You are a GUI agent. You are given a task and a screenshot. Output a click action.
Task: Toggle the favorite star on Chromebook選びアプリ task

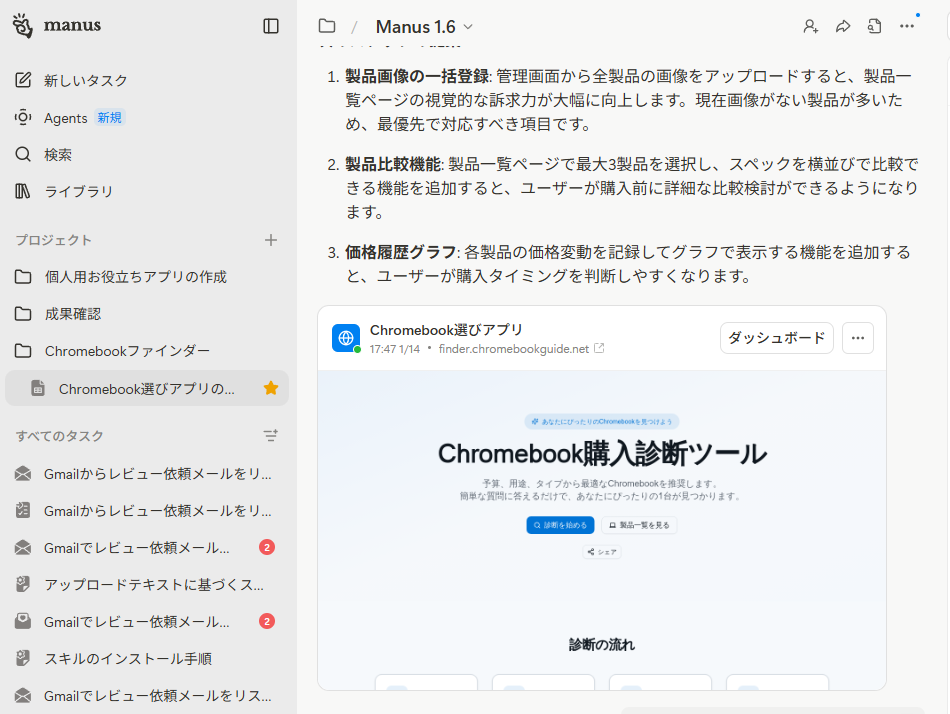point(270,388)
